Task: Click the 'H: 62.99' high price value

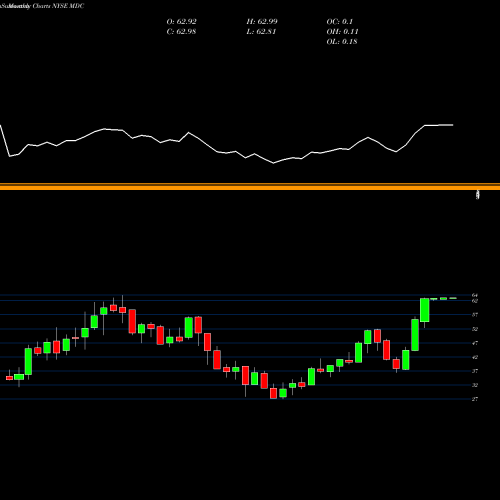Action: (x=262, y=22)
